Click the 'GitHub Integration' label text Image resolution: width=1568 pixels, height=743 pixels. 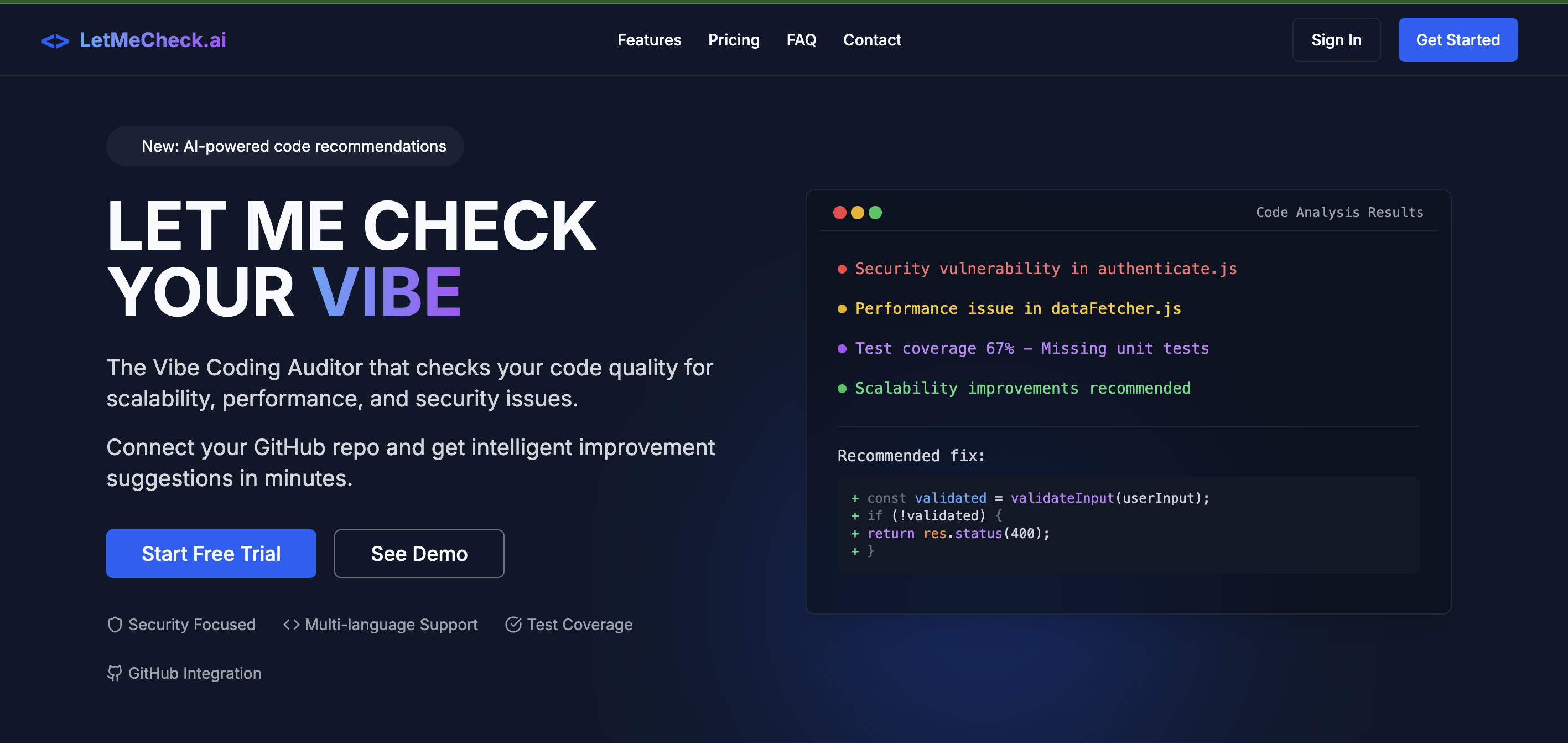(x=195, y=673)
